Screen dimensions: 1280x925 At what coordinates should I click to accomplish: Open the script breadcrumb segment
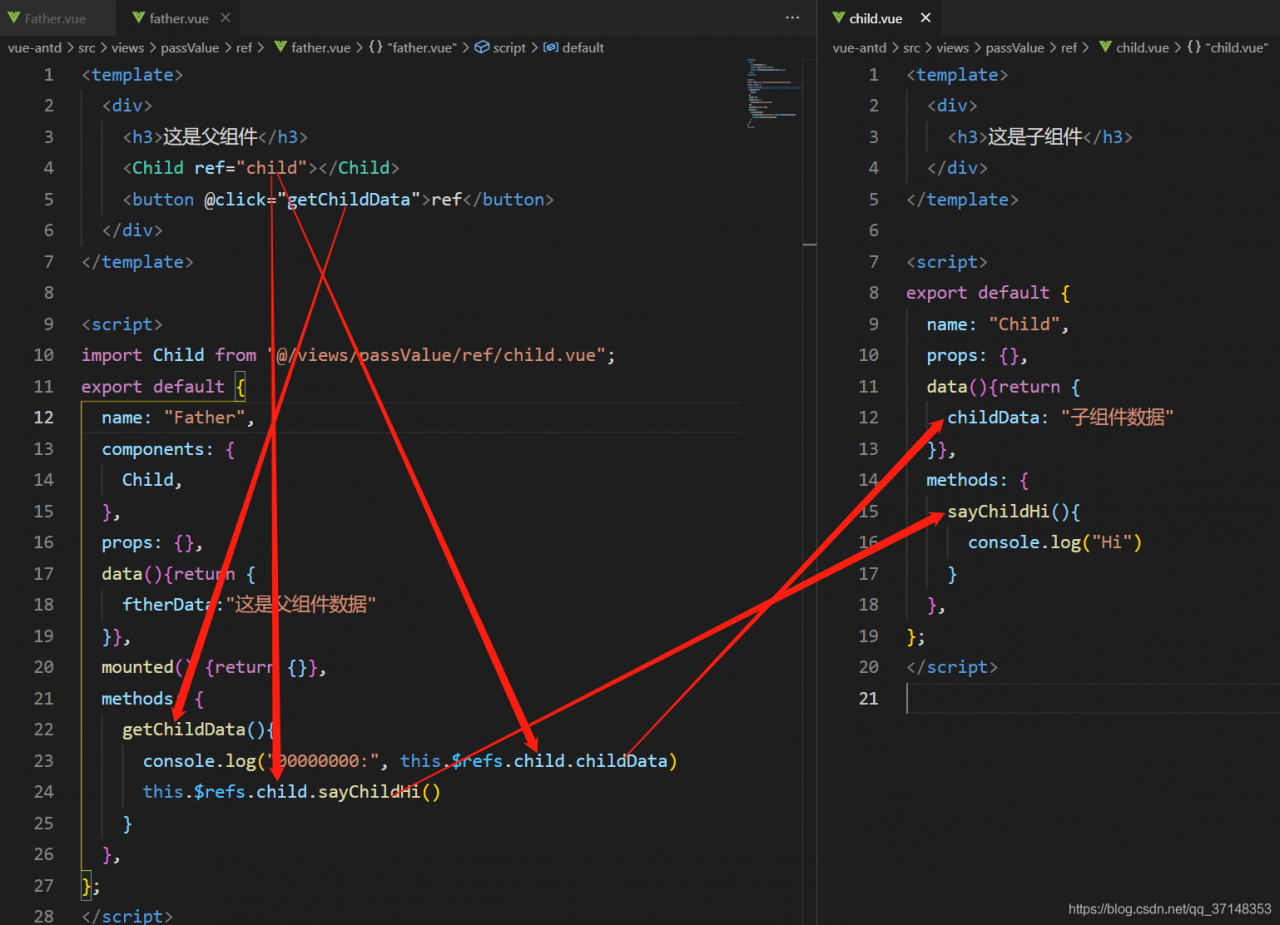(500, 47)
